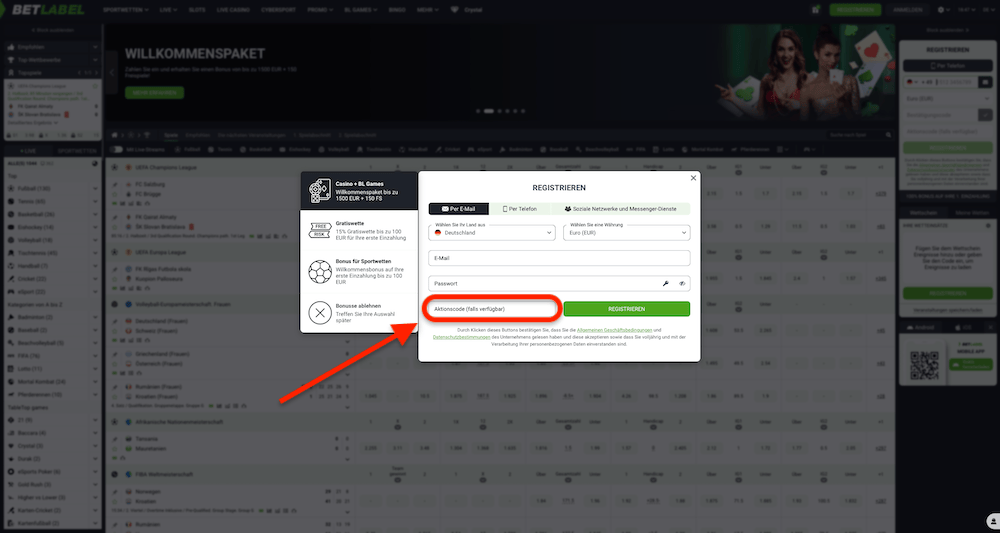Image resolution: width=1000 pixels, height=533 pixels.
Task: Close the registration dialog with the X
Action: tap(693, 178)
